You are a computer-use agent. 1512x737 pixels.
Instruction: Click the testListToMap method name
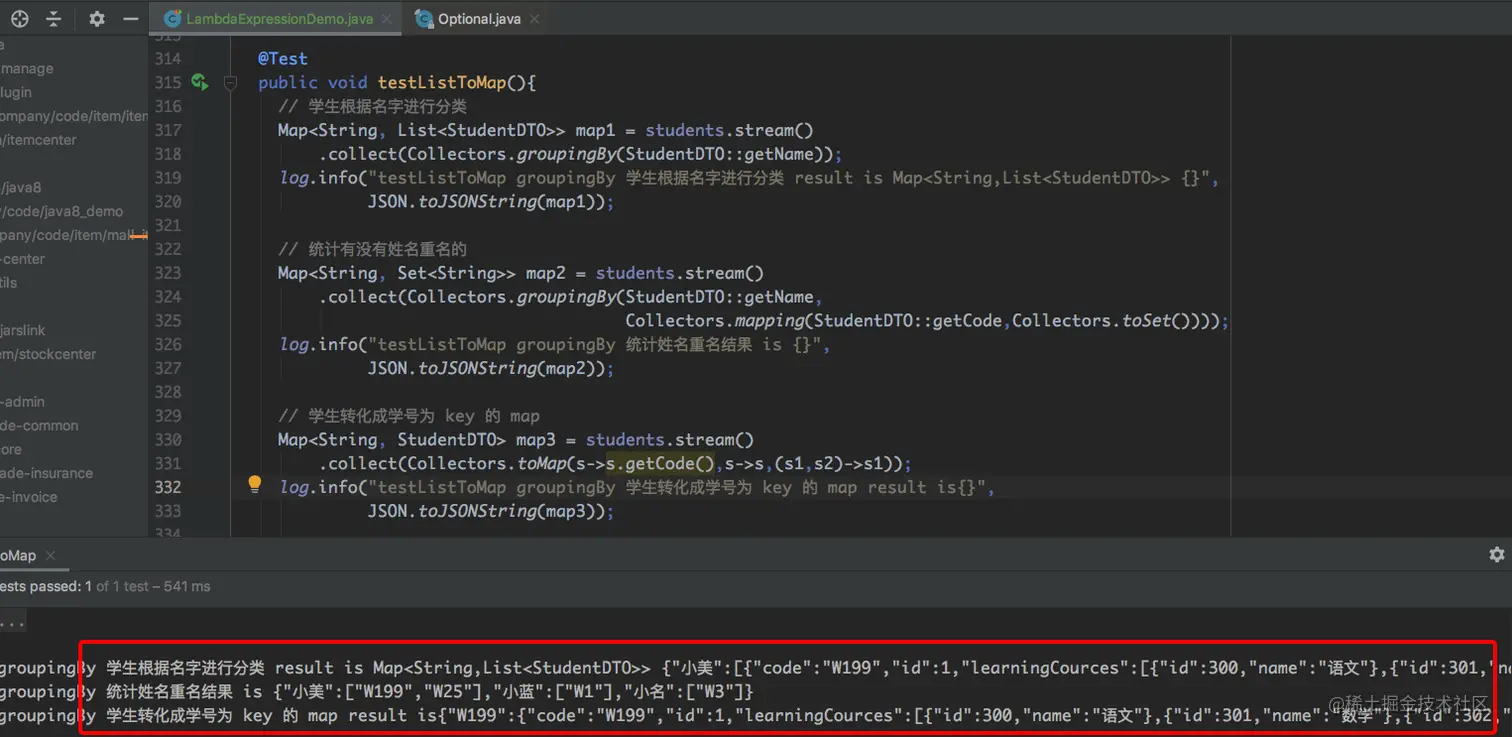(442, 83)
